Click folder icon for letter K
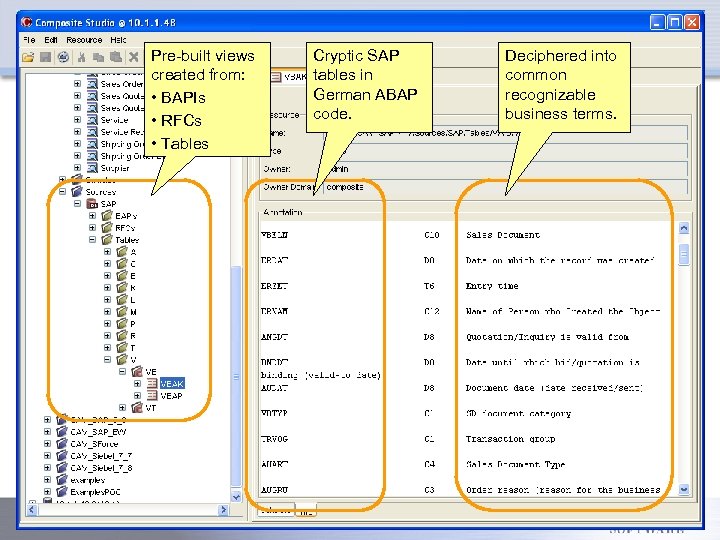This screenshot has width=720, height=540. coord(122,287)
